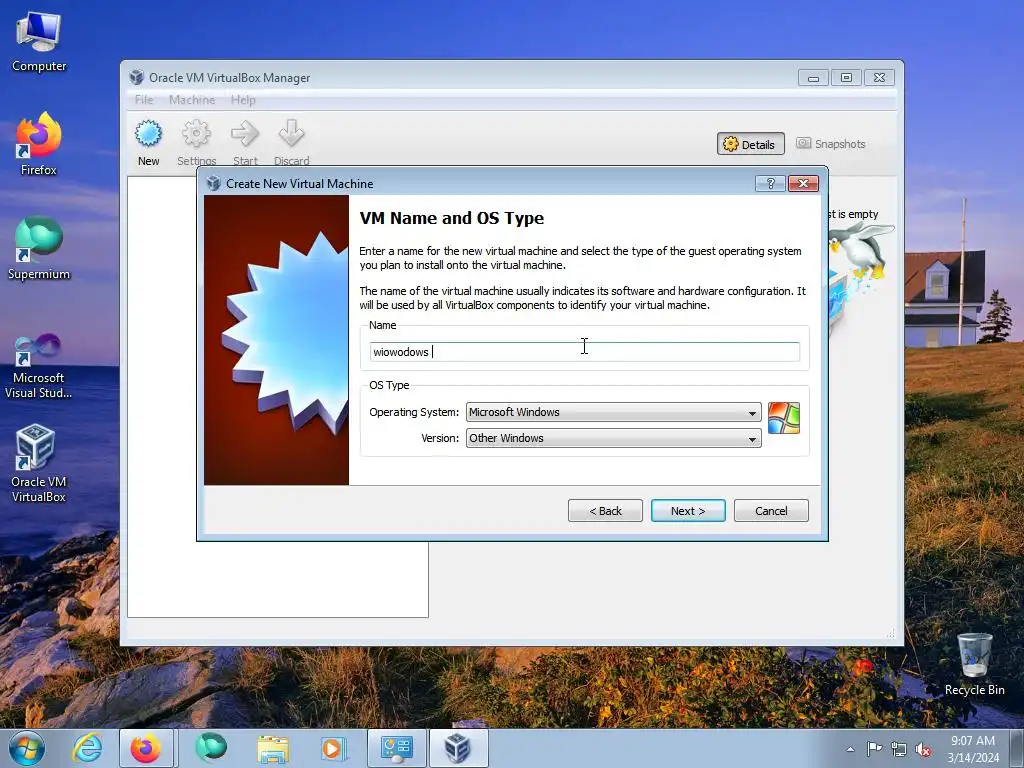
Task: Click the Firefox taskbar icon
Action: pos(146,748)
